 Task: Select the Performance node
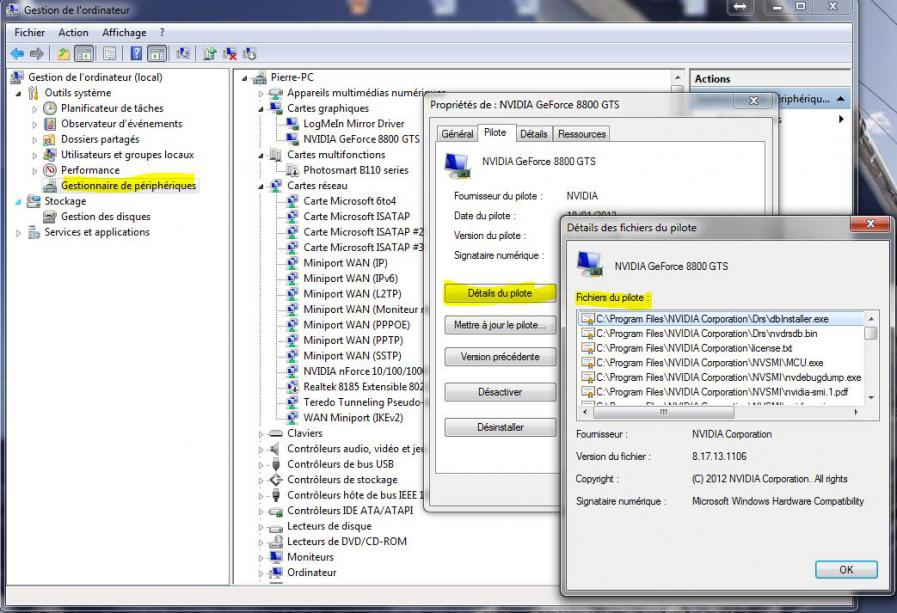[x=90, y=170]
